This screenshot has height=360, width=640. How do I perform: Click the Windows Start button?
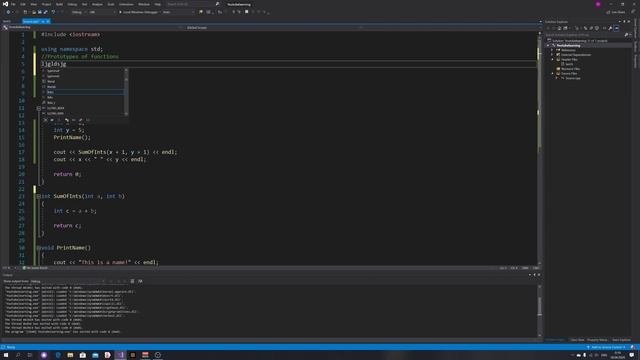tap(6, 355)
